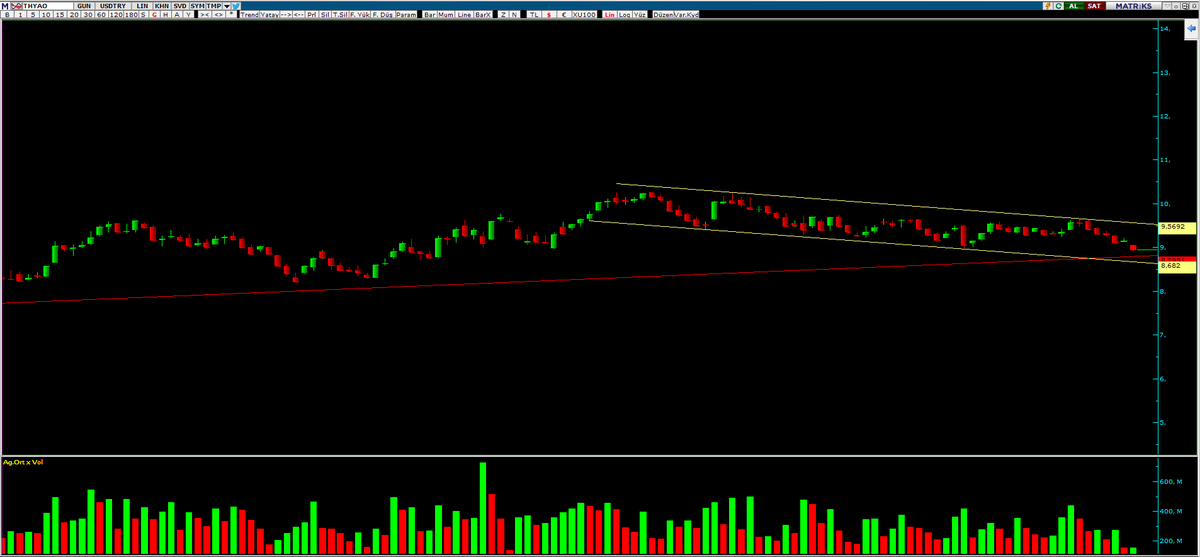Click the lightning bolt icon
The height and width of the screenshot is (557, 1200).
click(1048, 6)
